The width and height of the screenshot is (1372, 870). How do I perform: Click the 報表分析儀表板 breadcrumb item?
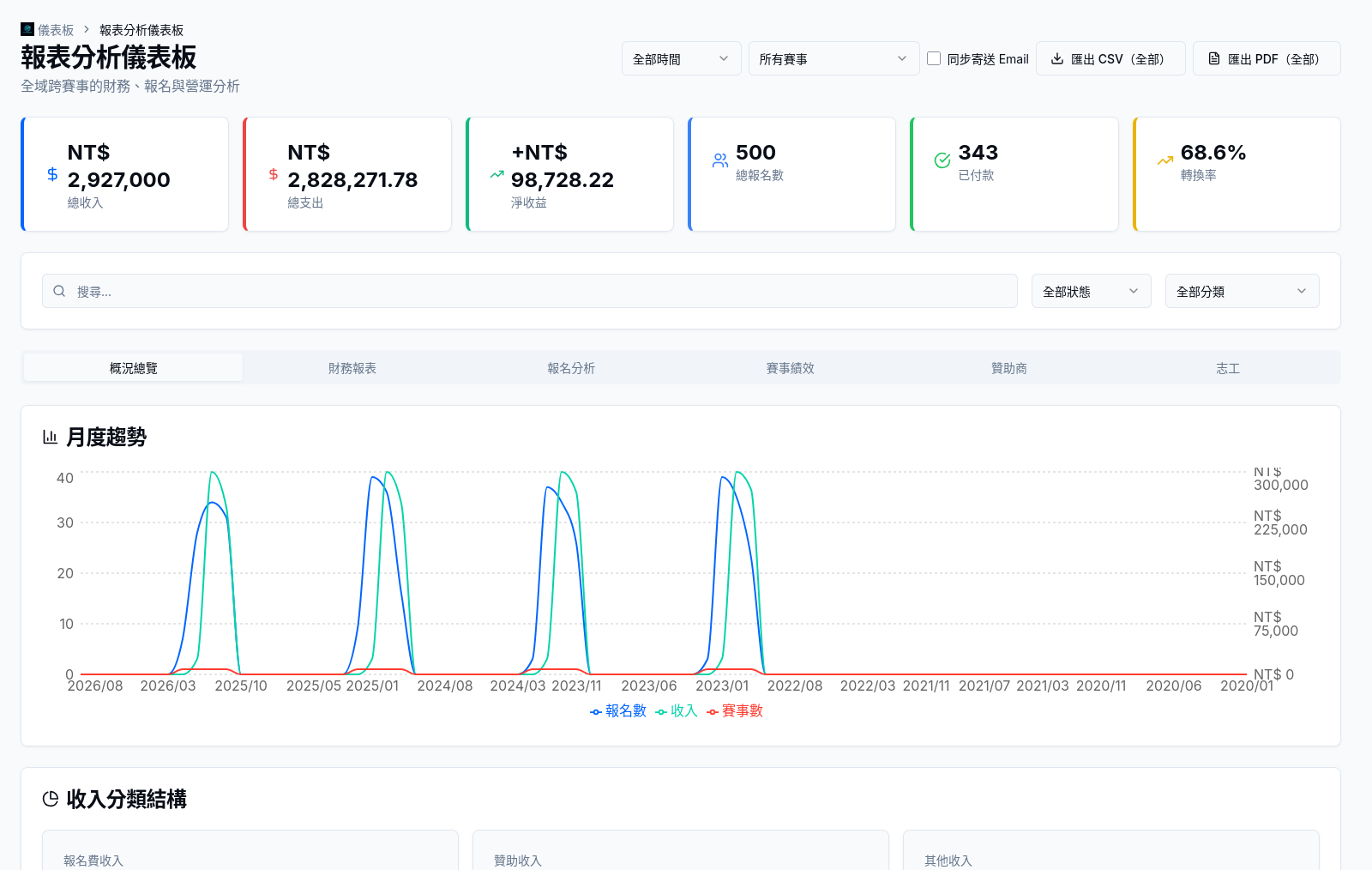[x=141, y=30]
